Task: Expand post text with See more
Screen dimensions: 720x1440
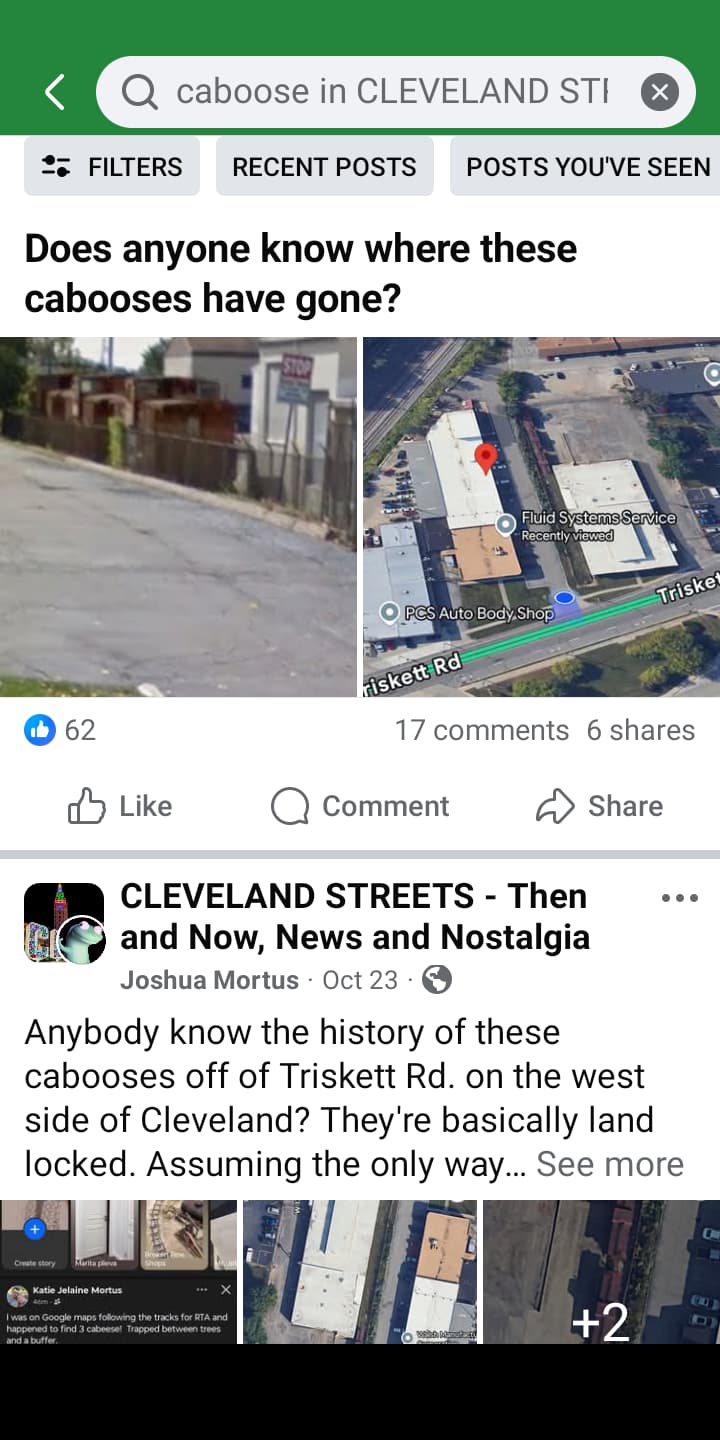Action: tap(610, 1164)
